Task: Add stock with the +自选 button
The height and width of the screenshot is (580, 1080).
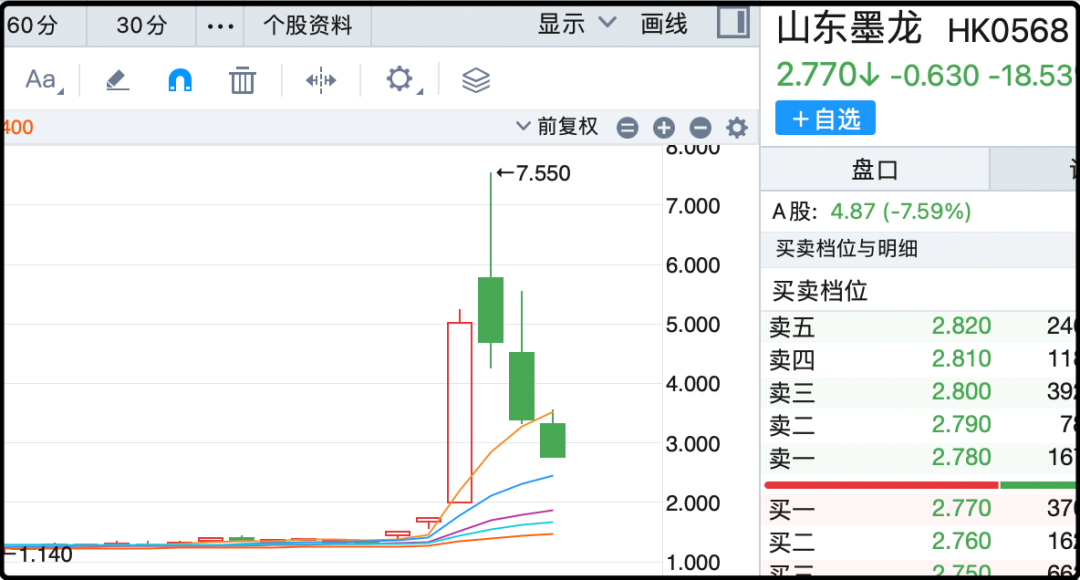Action: pos(825,118)
